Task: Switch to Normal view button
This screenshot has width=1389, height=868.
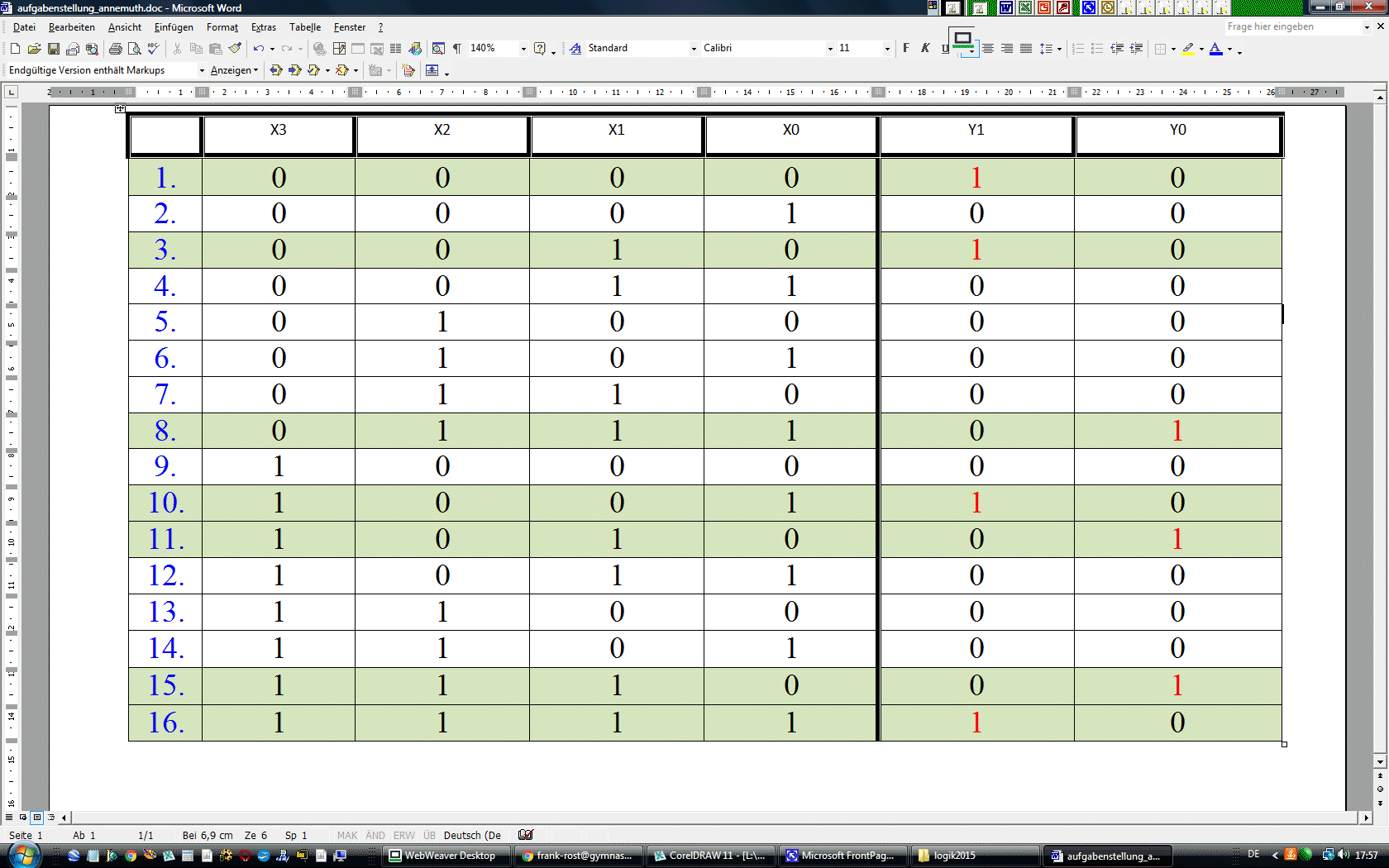Action: pyautogui.click(x=10, y=818)
